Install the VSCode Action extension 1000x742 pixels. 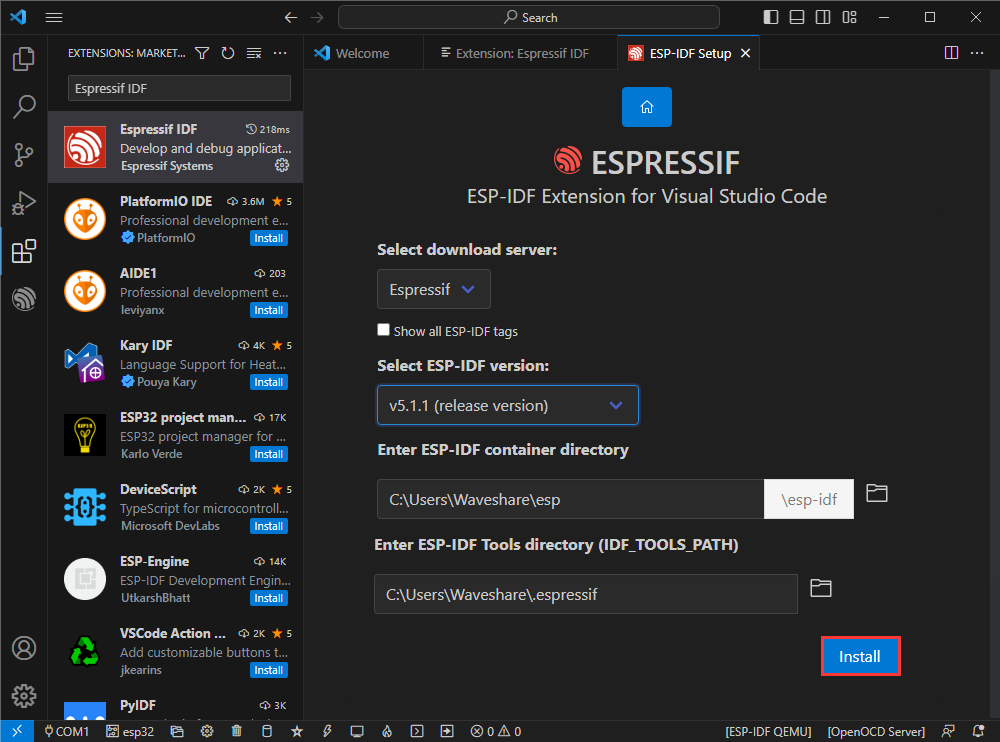[x=268, y=671]
